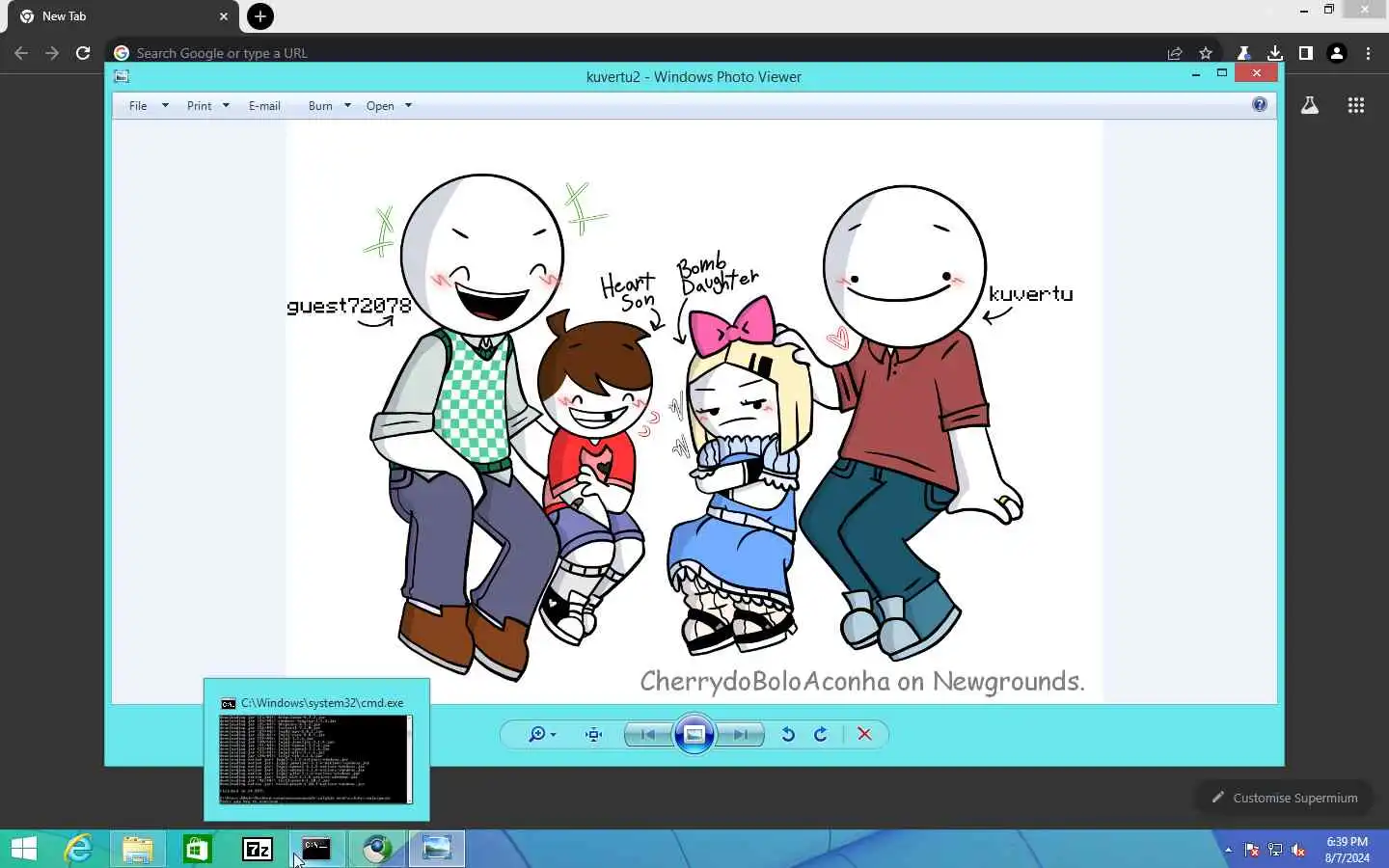Expand the File dropdown arrow
This screenshot has width=1389, height=868.
165,106
